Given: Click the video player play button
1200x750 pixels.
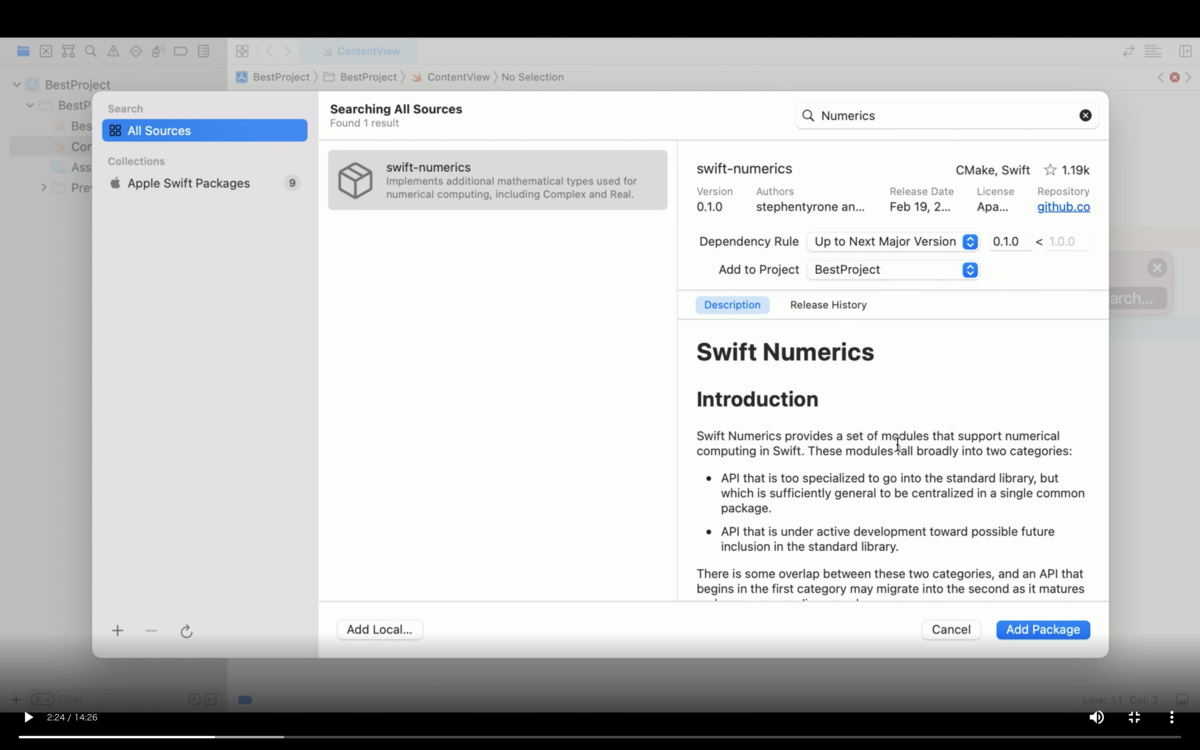Looking at the screenshot, I should coord(28,717).
